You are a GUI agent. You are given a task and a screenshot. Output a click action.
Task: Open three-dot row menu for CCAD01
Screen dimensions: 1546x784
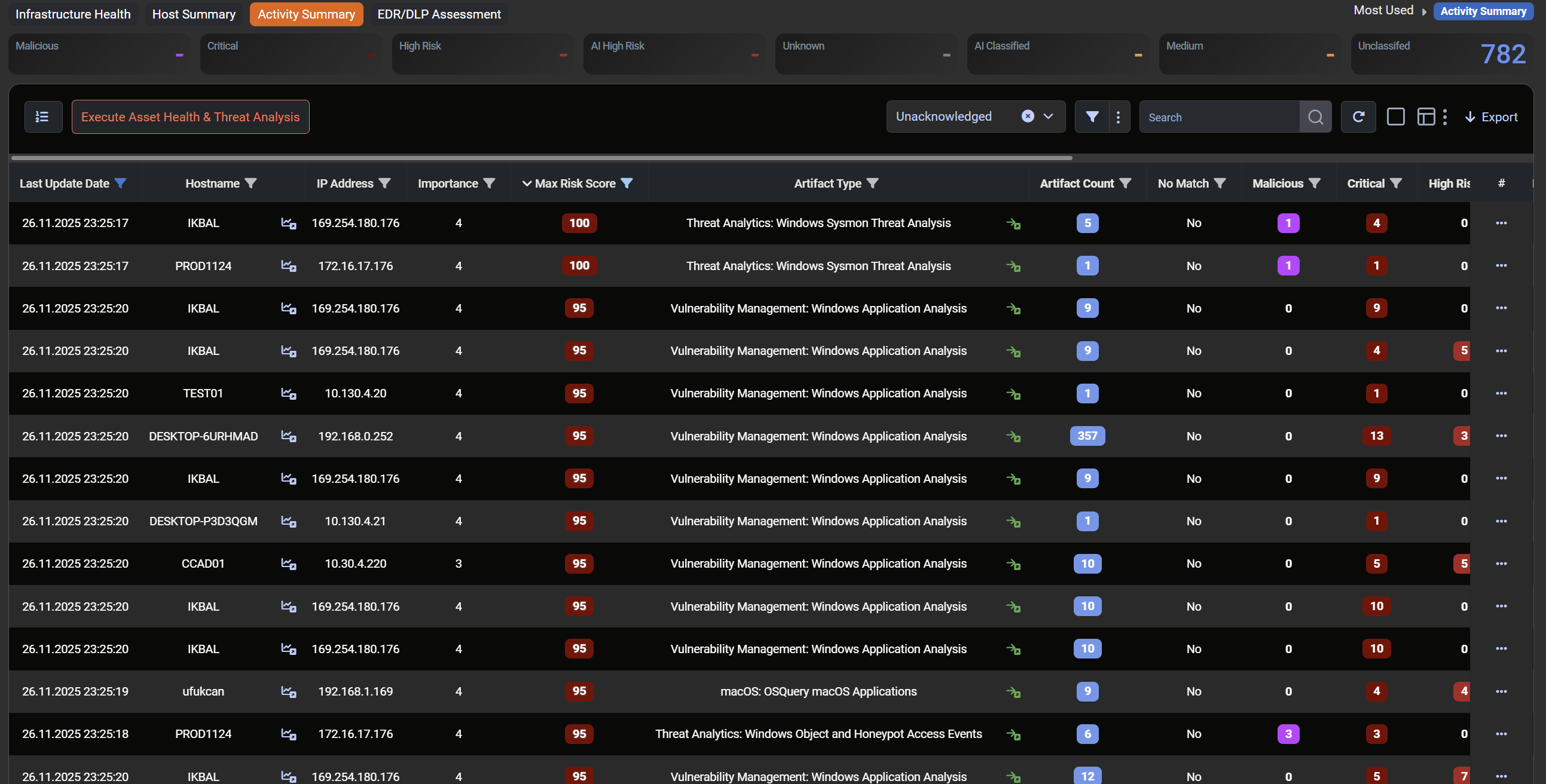(1501, 564)
